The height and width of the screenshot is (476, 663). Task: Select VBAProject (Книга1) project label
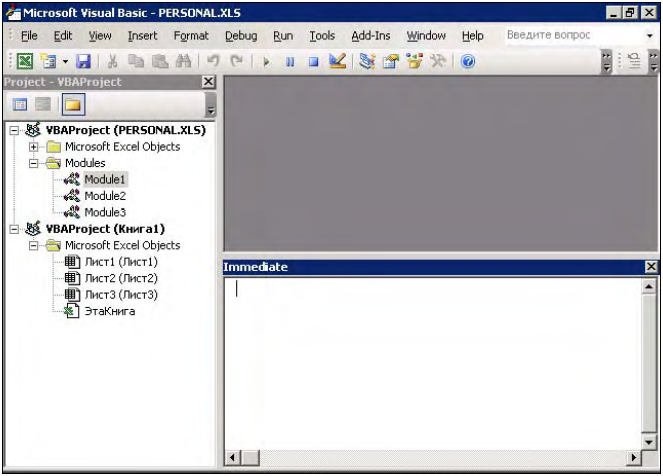coord(105,229)
